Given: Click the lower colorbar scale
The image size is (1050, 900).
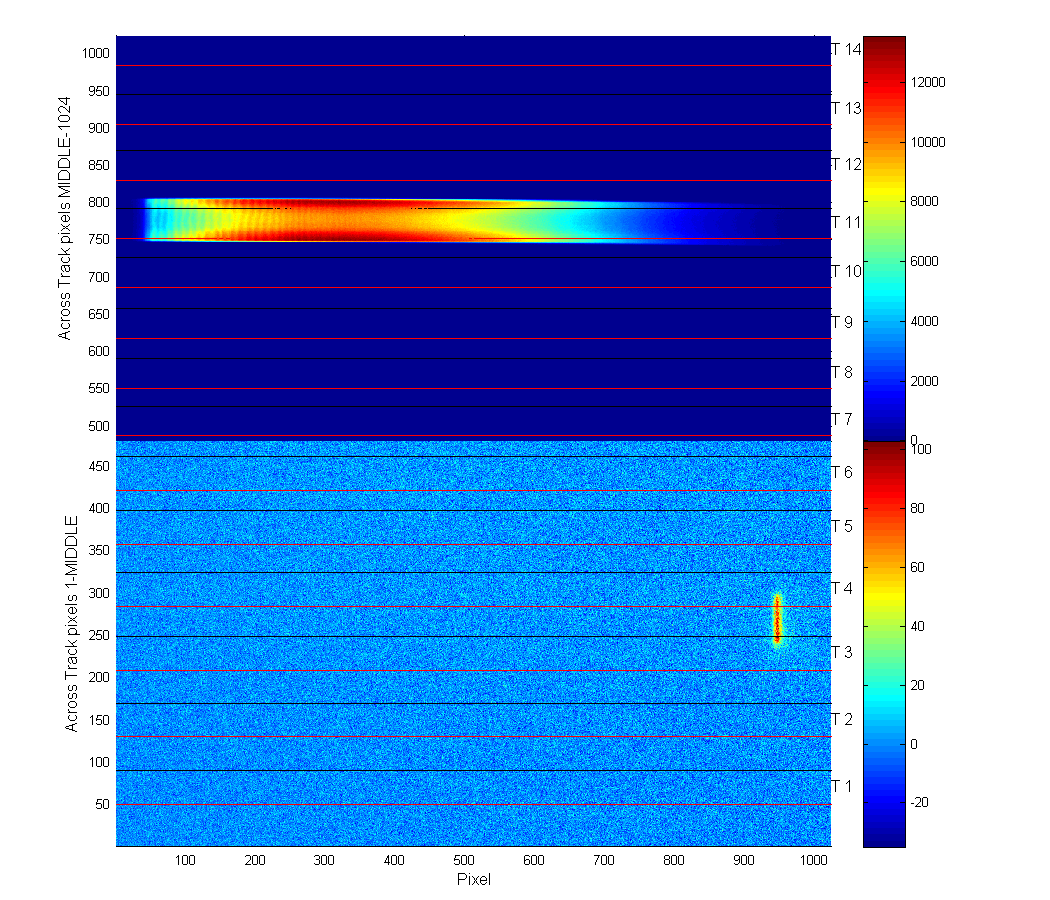Looking at the screenshot, I should (x=884, y=644).
